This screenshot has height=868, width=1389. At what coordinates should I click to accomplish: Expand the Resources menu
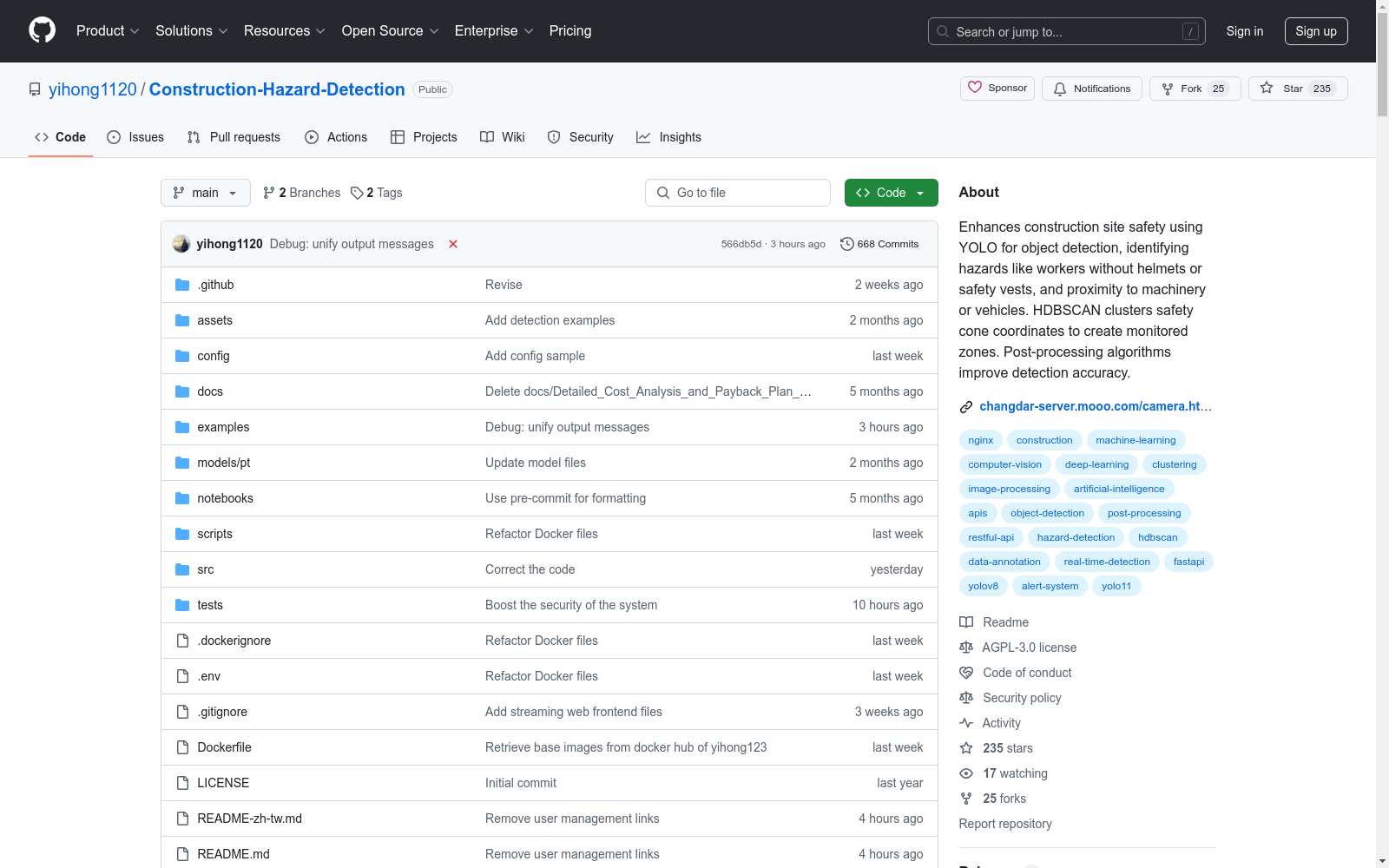click(285, 30)
